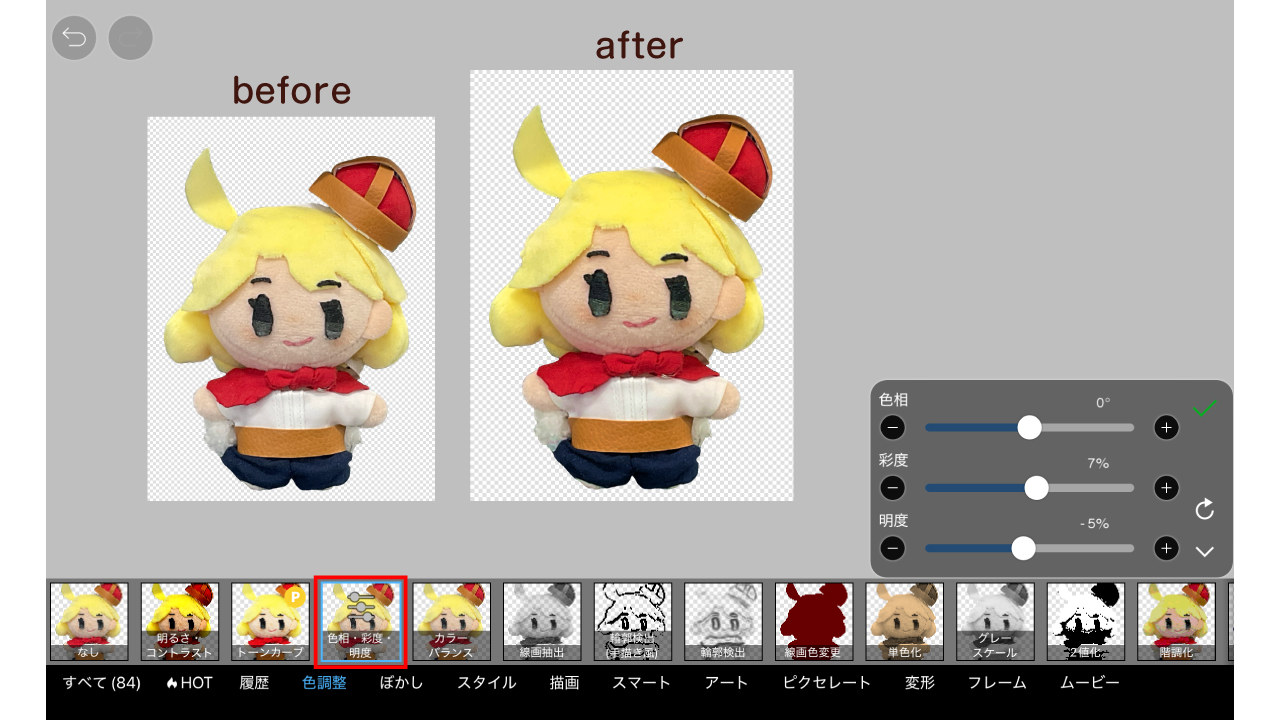This screenshot has width=1280, height=720.
Task: Show all filters via すべて (84)
Action: [101, 683]
